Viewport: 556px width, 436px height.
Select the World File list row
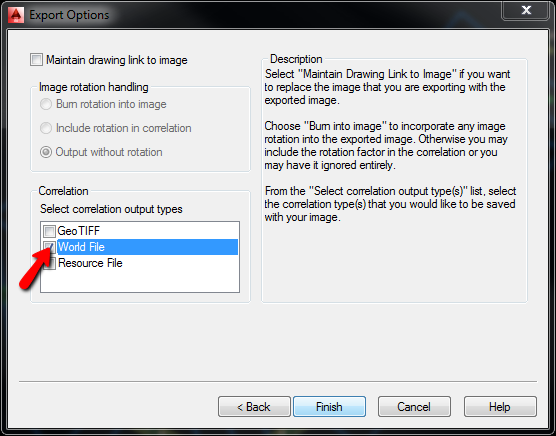click(x=147, y=247)
